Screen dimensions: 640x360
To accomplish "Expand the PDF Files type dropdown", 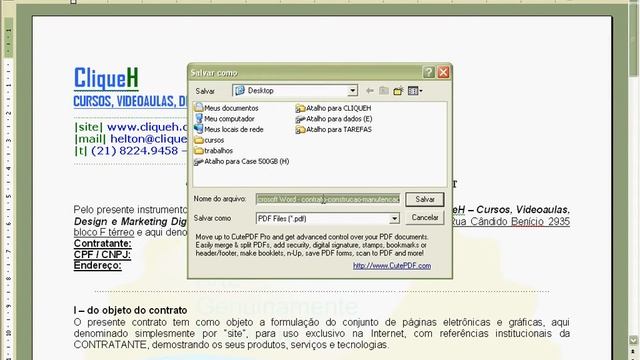I will coord(394,219).
